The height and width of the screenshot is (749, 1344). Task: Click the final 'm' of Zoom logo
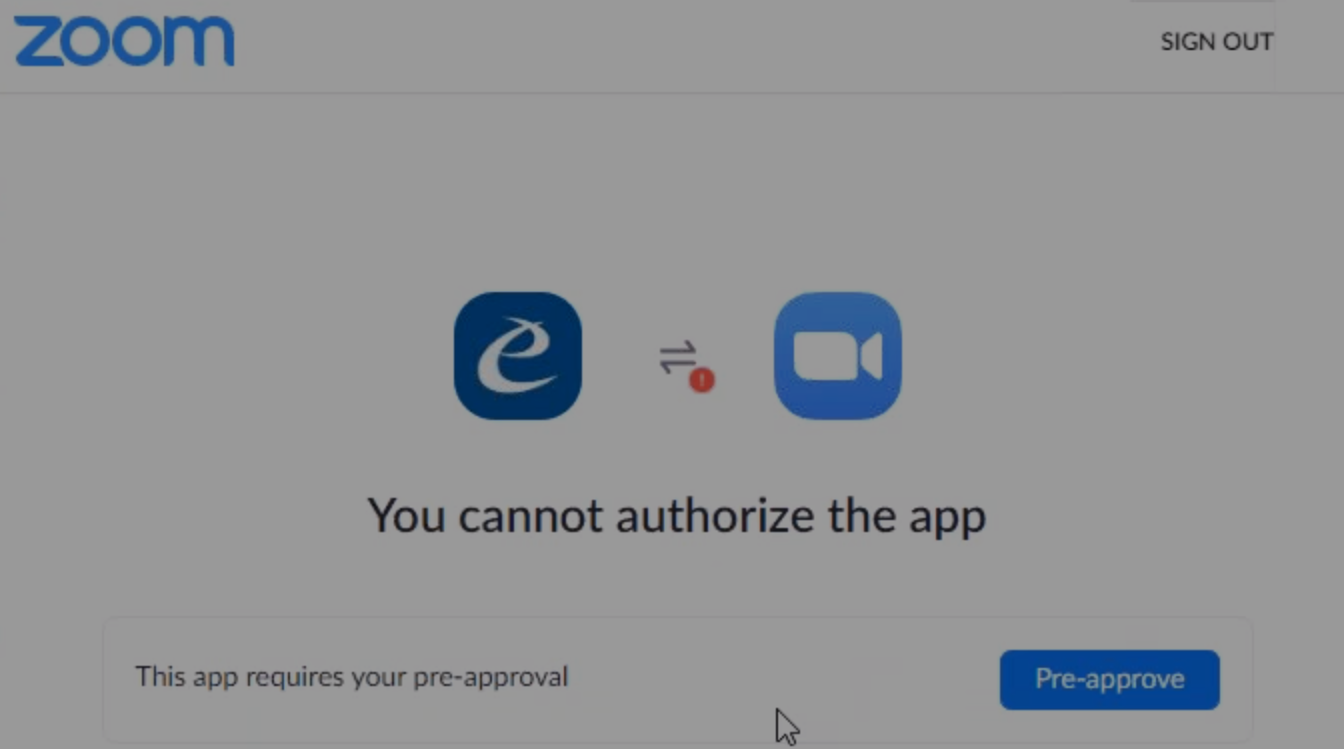click(x=199, y=42)
